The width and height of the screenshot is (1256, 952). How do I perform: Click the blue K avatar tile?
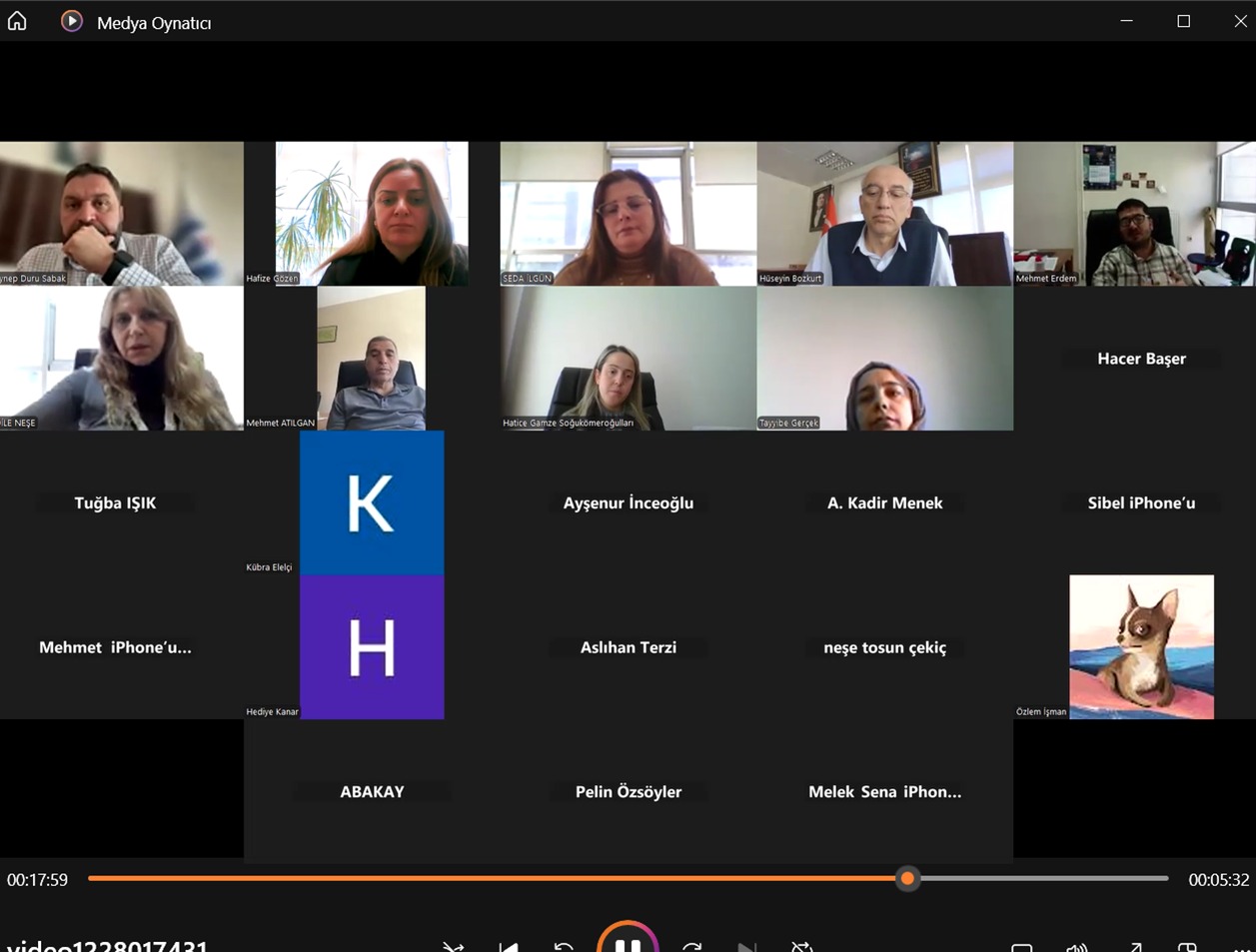coord(372,502)
